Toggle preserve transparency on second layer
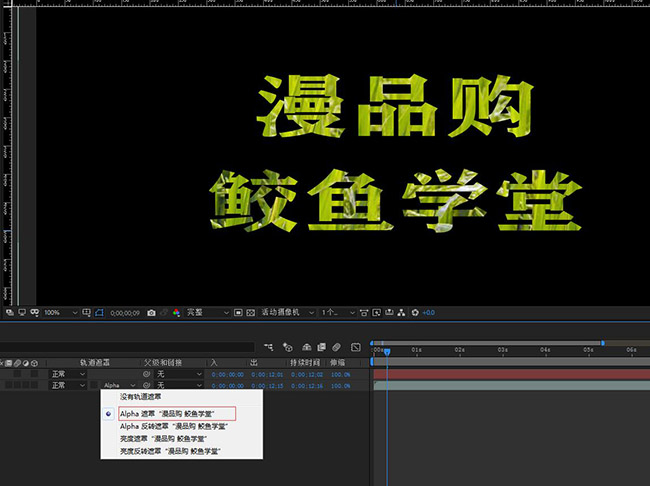 tap(95, 385)
